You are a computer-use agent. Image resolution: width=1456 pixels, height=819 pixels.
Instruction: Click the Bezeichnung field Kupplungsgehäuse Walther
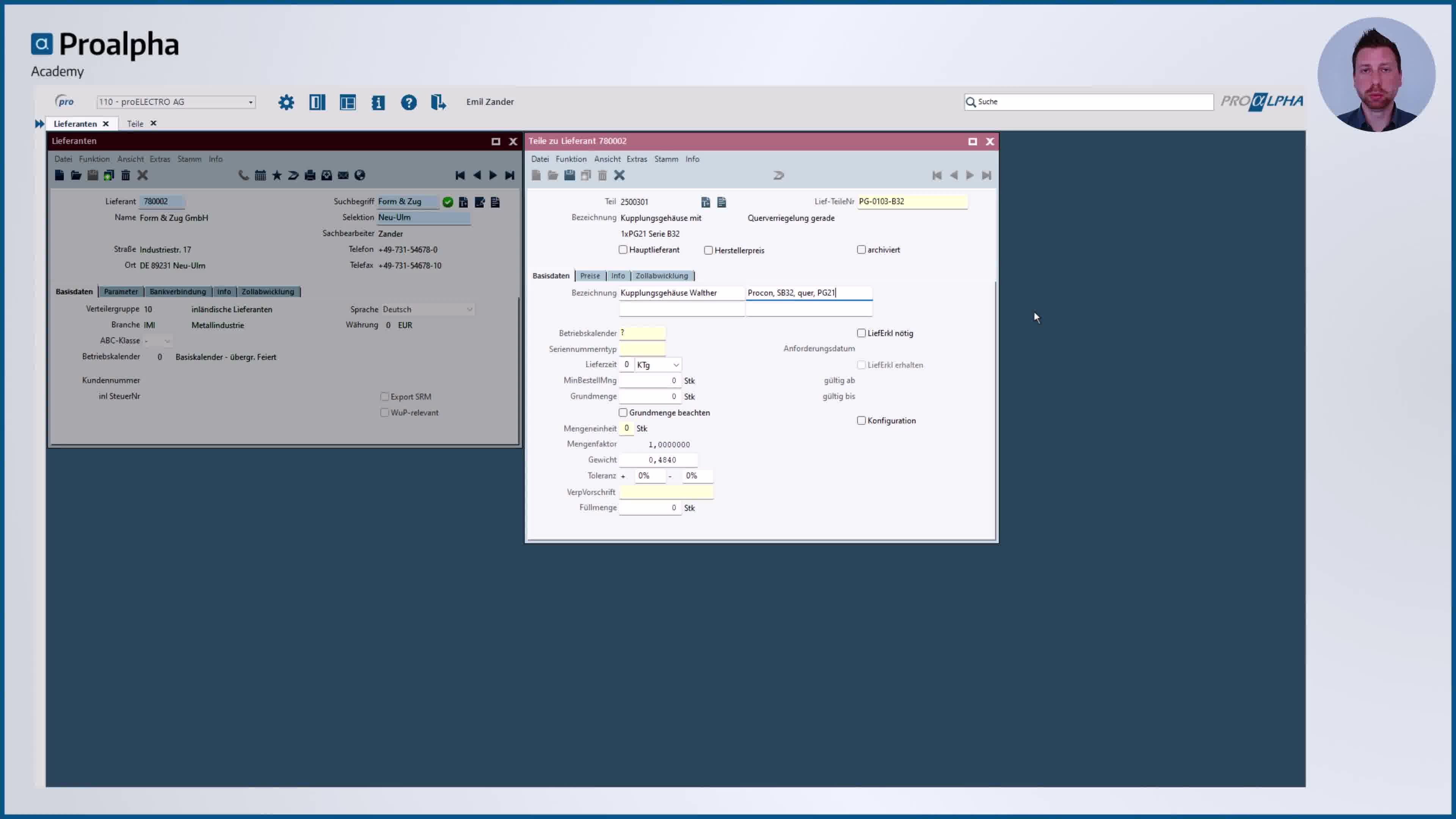682,293
